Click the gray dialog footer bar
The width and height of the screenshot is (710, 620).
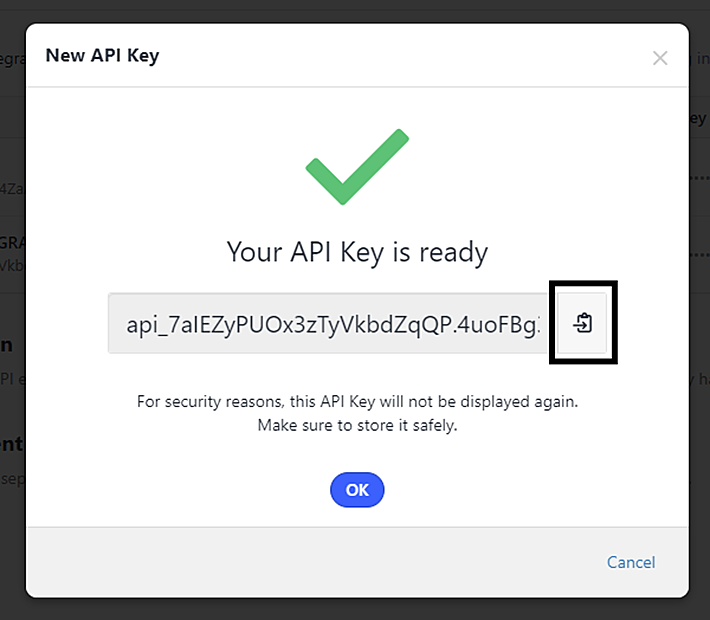[357, 562]
